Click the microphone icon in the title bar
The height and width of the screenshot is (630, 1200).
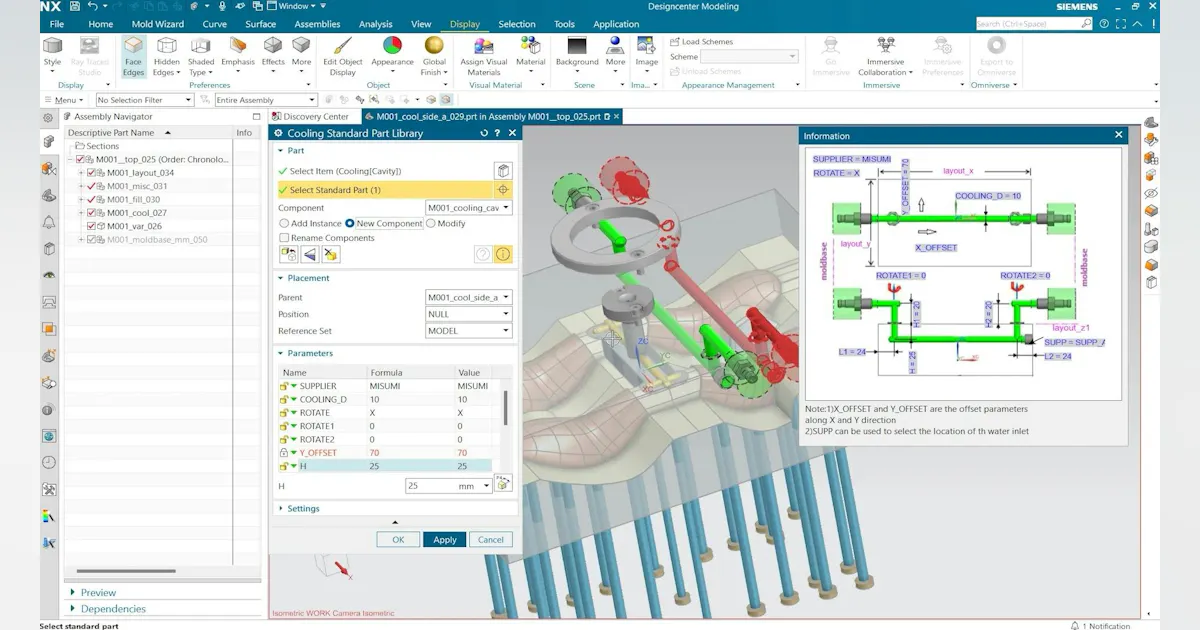click(222, 6)
